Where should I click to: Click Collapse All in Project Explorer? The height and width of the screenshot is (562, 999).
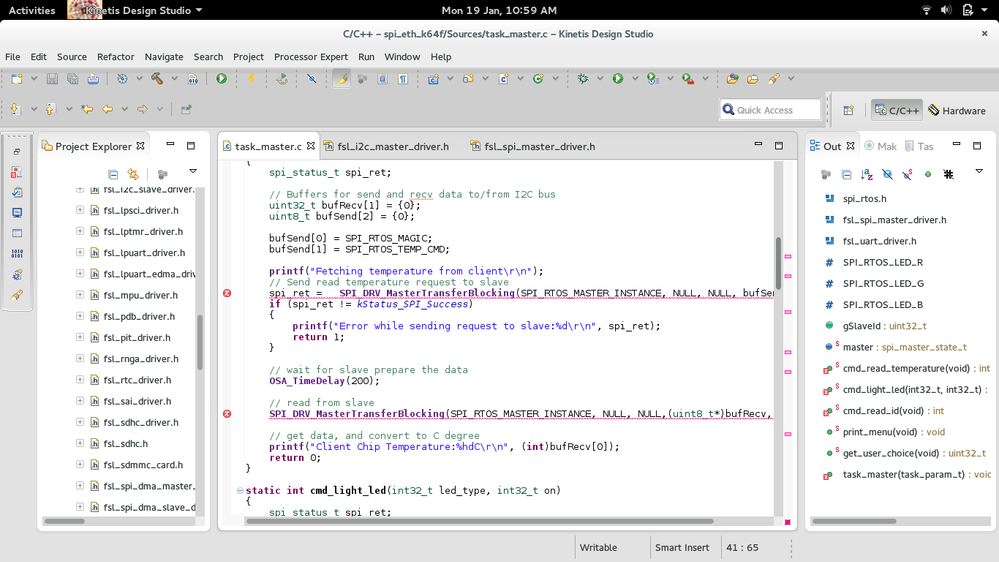pos(113,174)
